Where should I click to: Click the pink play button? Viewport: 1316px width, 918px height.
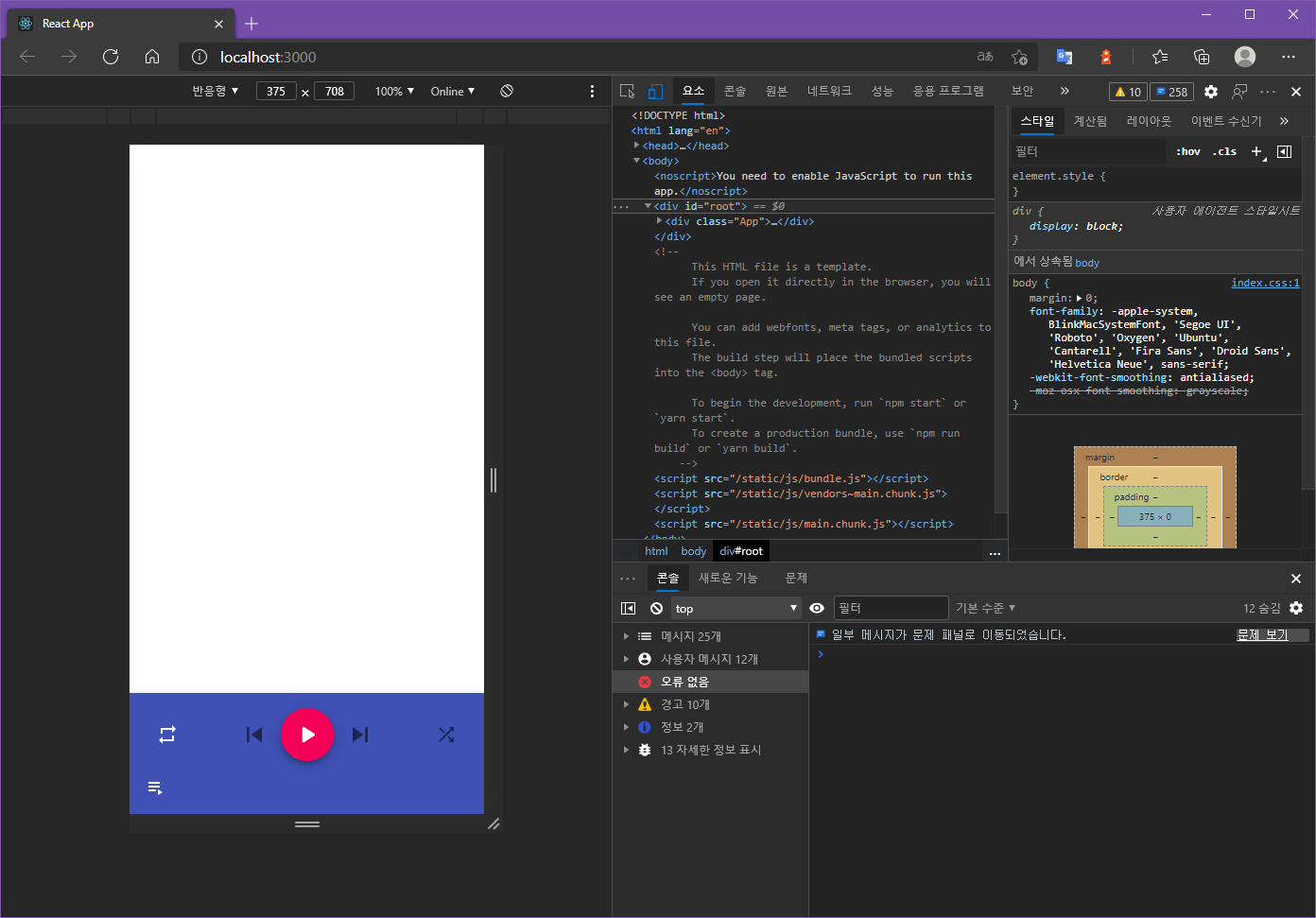tap(307, 735)
